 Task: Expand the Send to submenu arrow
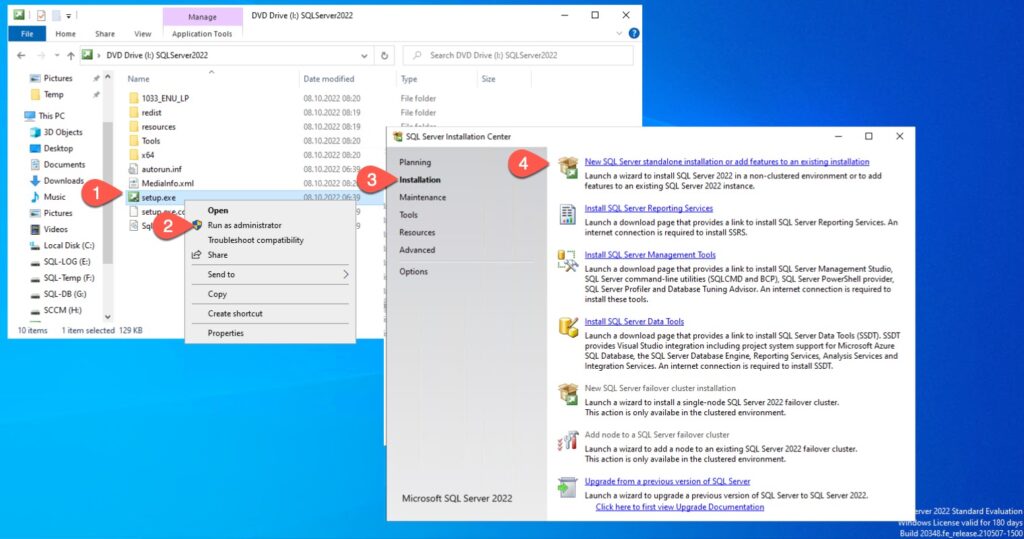coord(346,274)
